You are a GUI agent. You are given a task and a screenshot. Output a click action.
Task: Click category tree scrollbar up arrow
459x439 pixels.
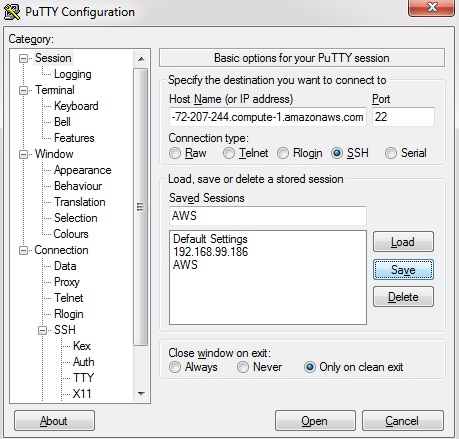141,59
